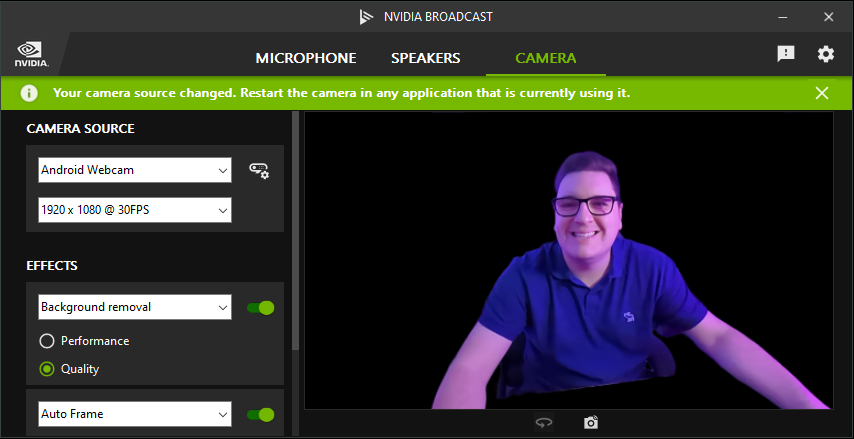Open camera device settings icon
The height and width of the screenshot is (439, 854).
[x=259, y=171]
